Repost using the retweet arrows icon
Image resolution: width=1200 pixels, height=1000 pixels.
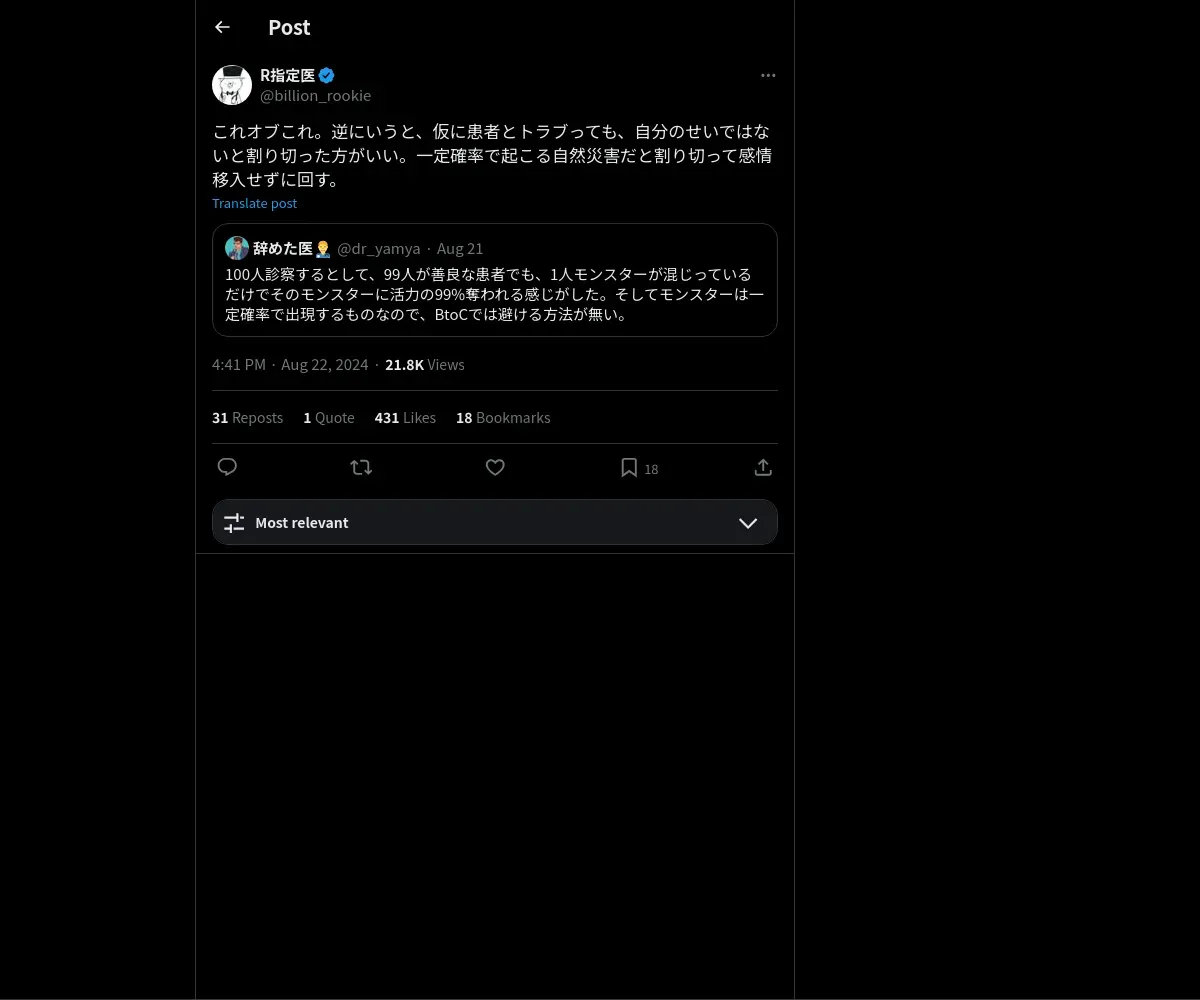point(361,467)
